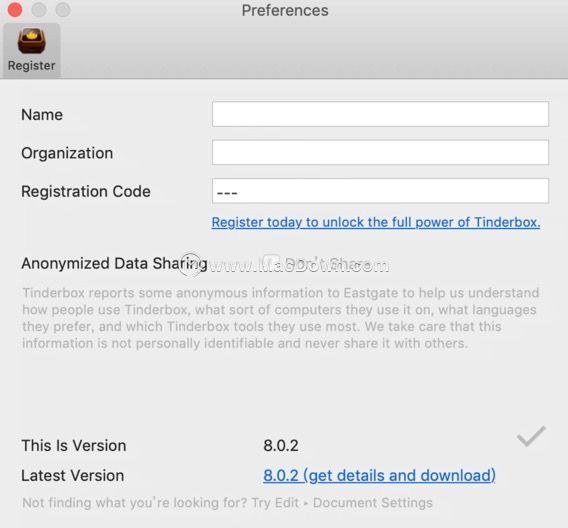Viewport: 568px width, 528px height.
Task: Click the Organization label
Action: 67,153
